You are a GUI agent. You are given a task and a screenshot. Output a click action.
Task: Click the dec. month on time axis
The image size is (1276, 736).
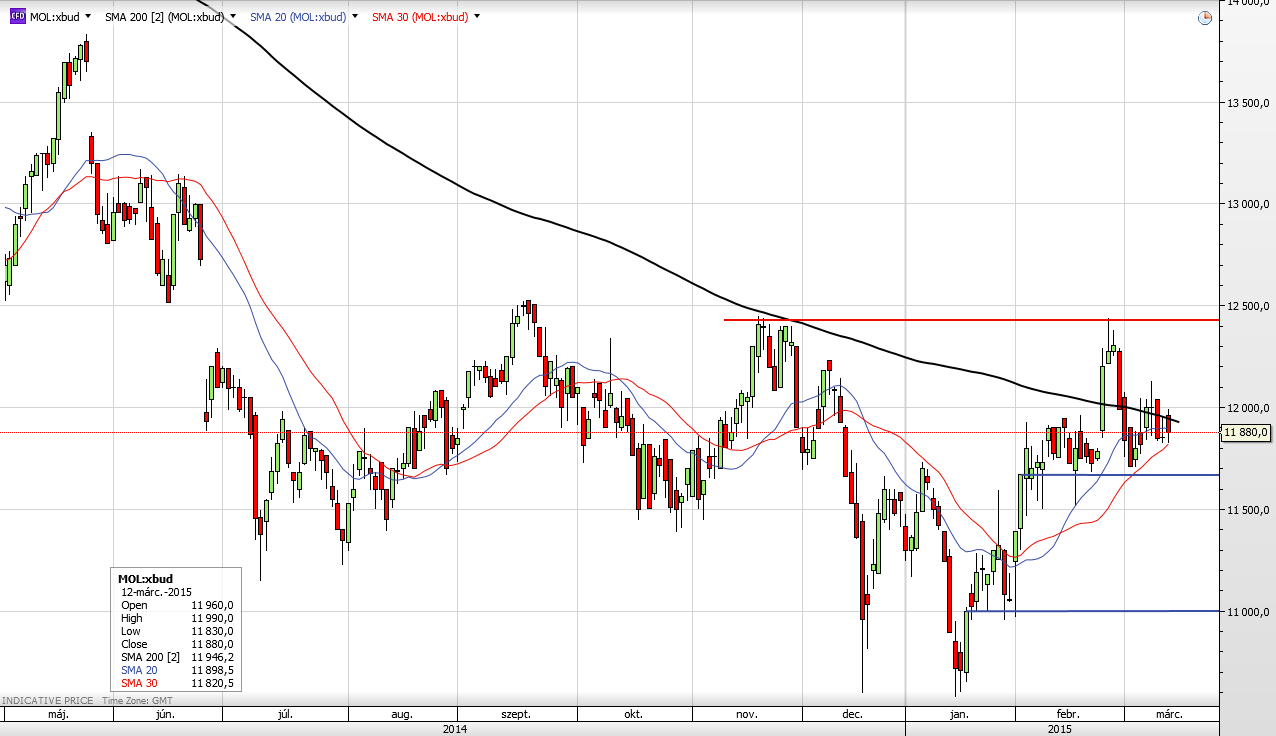[x=853, y=715]
